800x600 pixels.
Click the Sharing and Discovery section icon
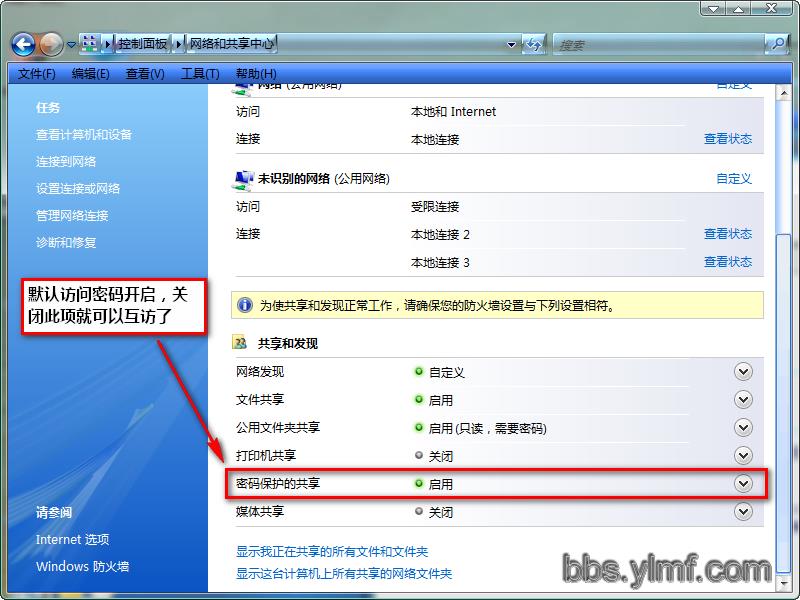pos(240,343)
